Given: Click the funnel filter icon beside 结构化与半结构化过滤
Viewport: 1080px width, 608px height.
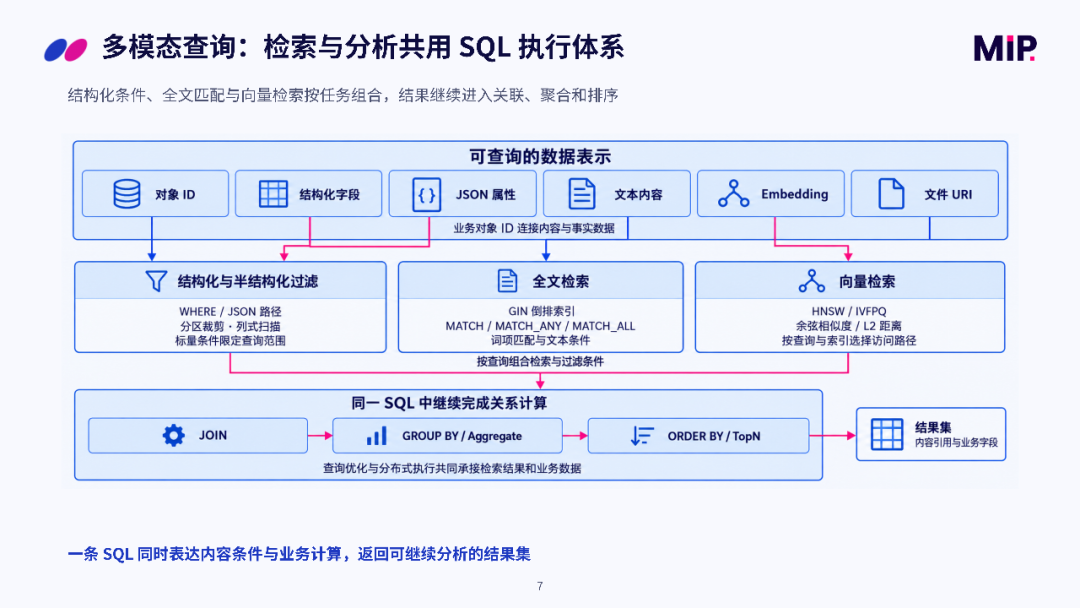Looking at the screenshot, I should pyautogui.click(x=156, y=281).
